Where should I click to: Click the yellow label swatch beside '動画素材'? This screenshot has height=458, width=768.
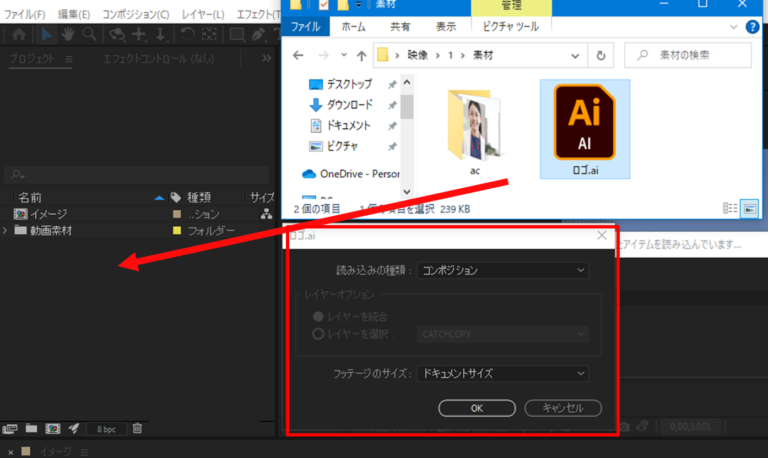click(177, 231)
